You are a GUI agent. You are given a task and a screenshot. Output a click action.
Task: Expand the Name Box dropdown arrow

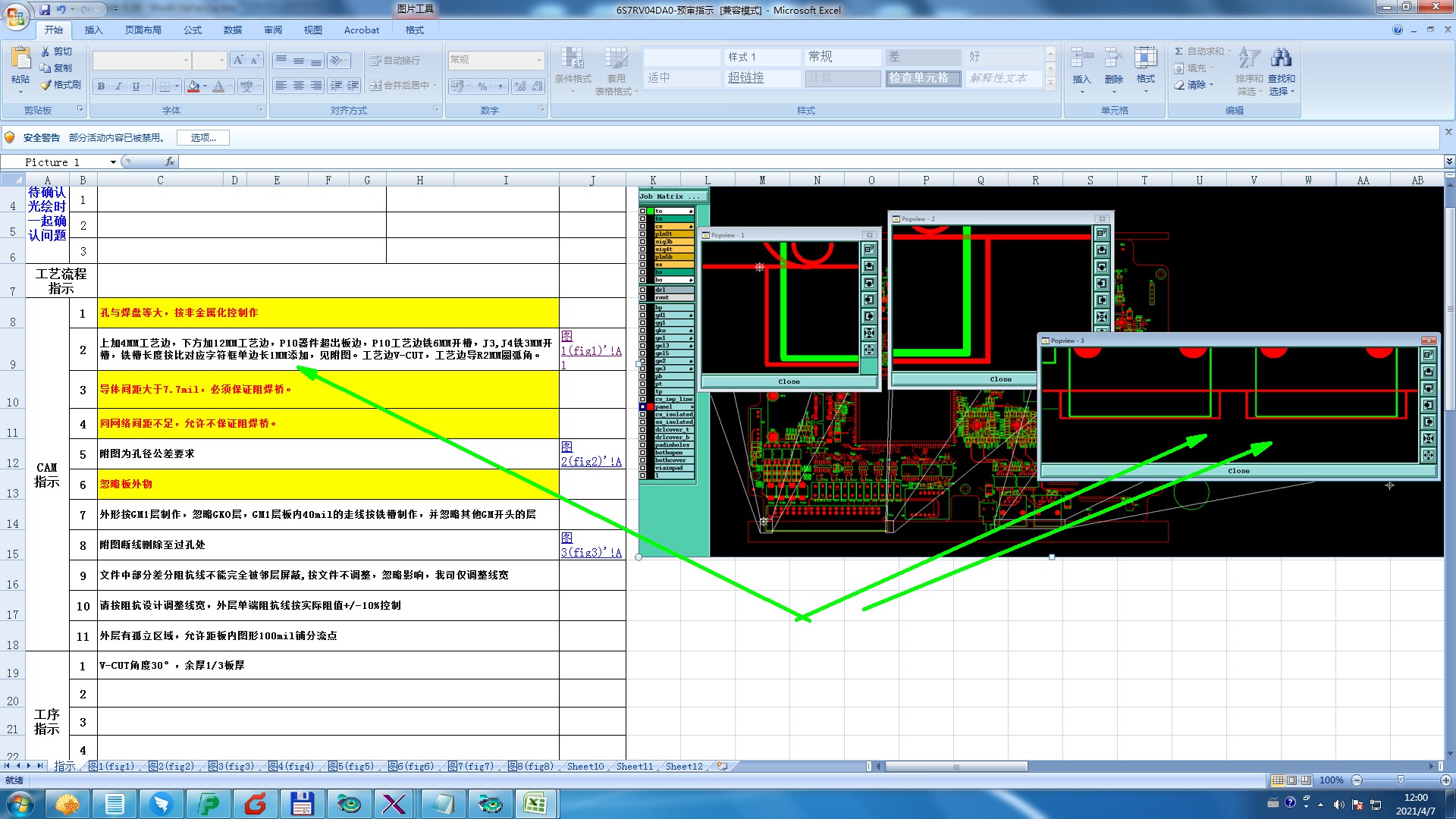(x=113, y=162)
